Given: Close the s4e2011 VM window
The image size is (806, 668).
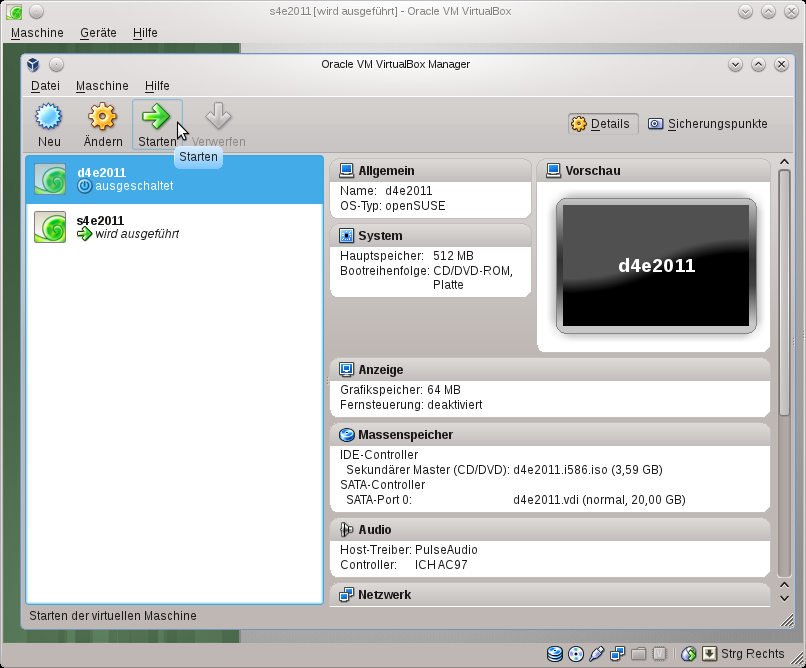Looking at the screenshot, I should click(x=792, y=11).
